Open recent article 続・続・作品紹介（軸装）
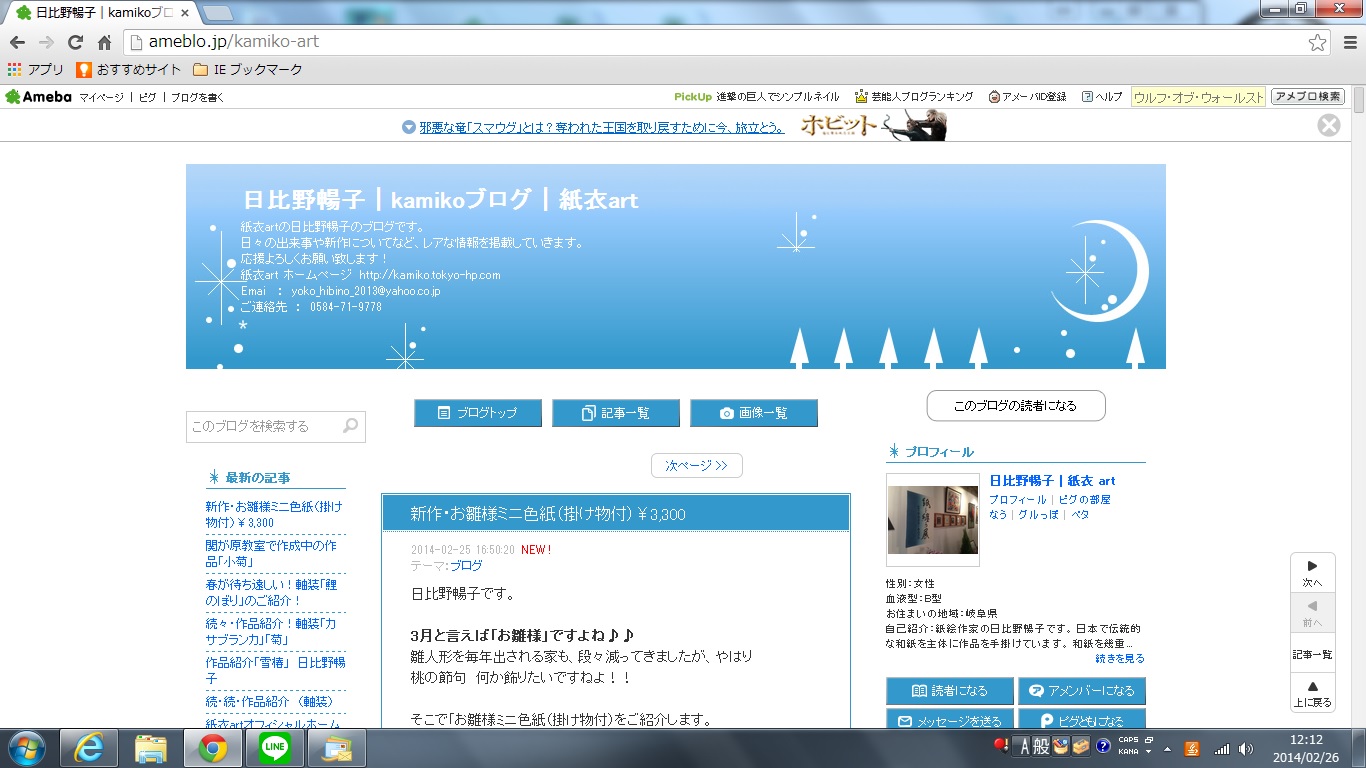This screenshot has width=1366, height=768. tap(269, 702)
